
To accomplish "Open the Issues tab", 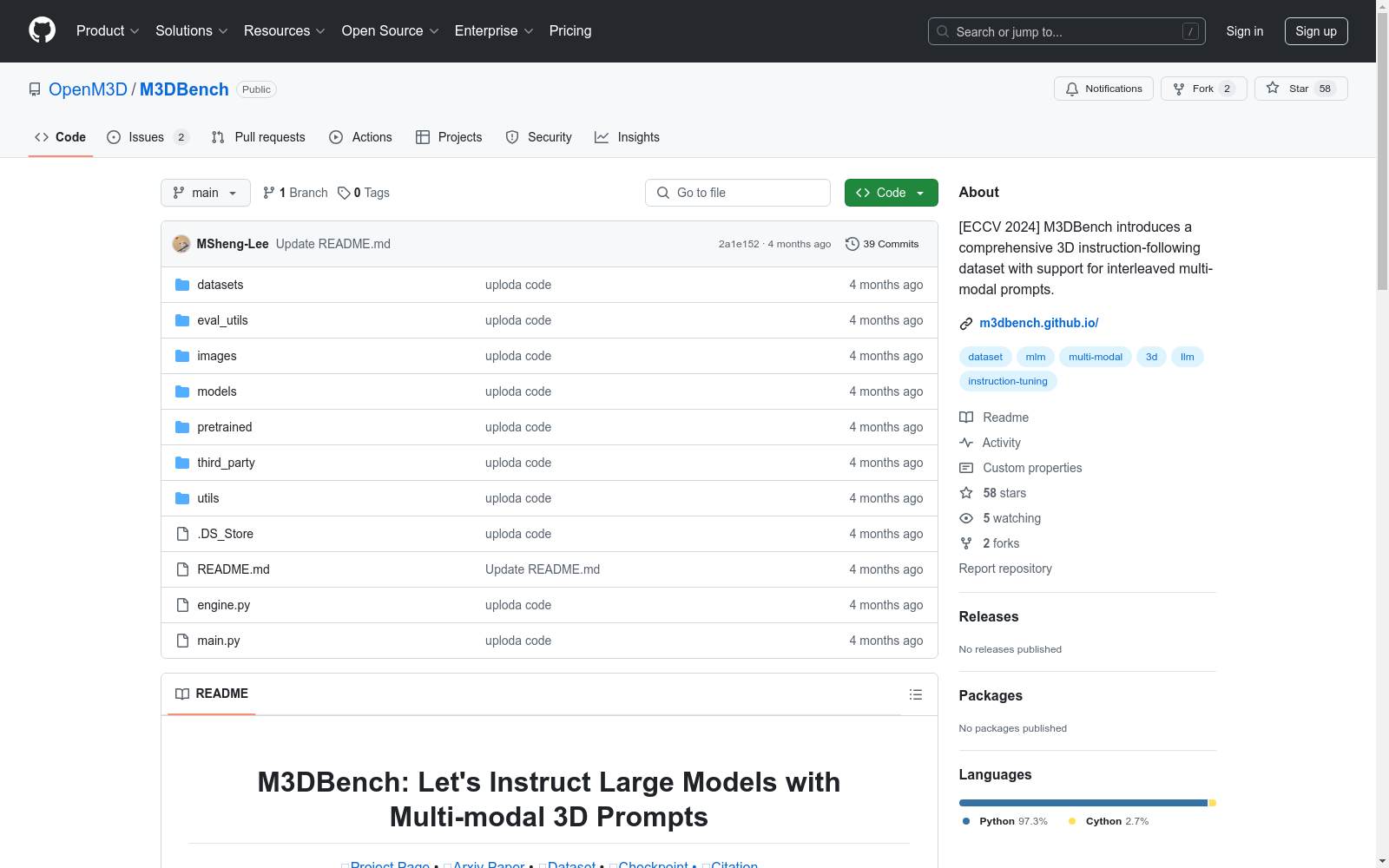I will coord(148,137).
